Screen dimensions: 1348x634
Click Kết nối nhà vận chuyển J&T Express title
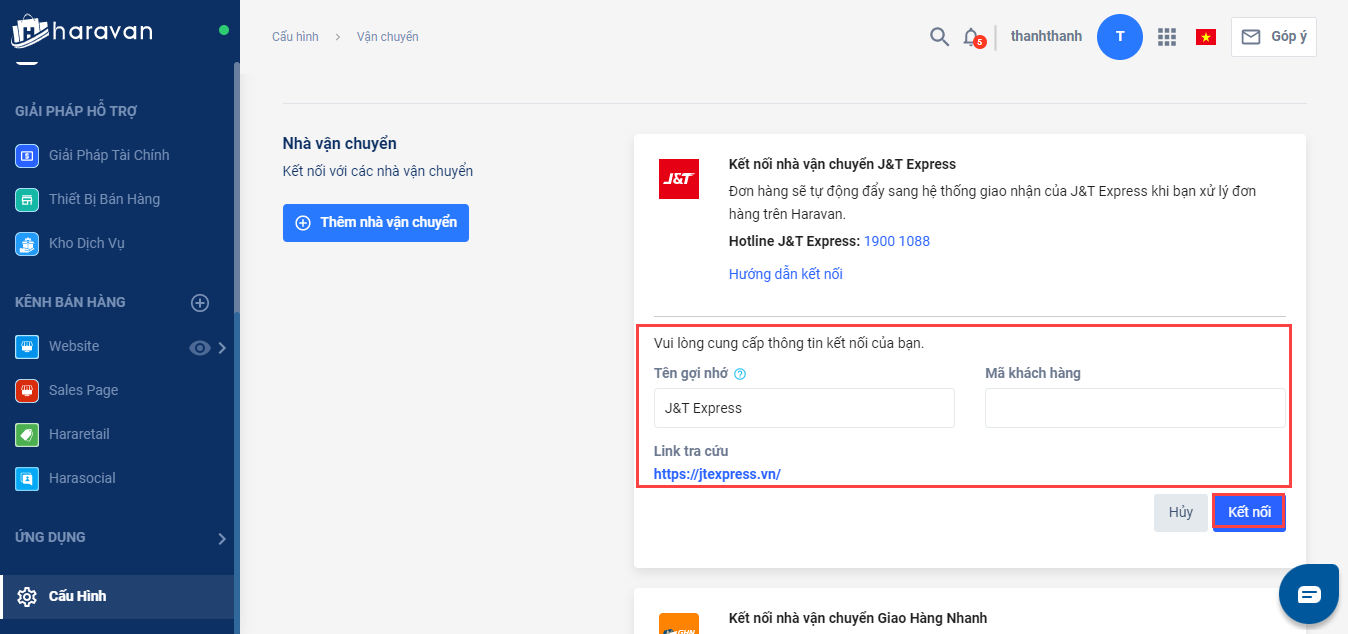coord(842,164)
